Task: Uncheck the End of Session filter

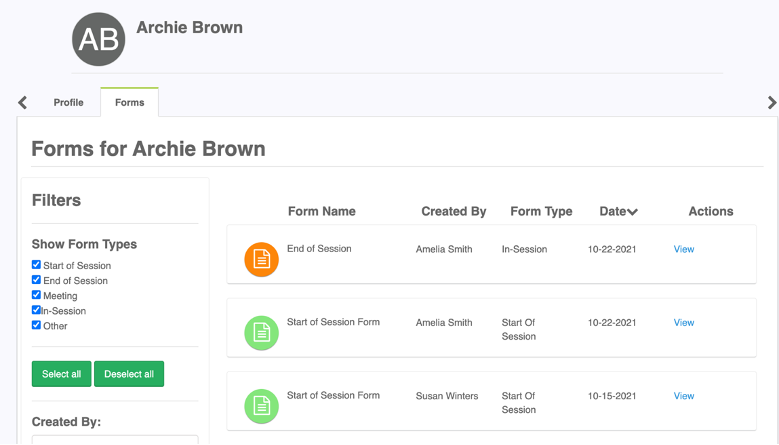Action: (36, 280)
